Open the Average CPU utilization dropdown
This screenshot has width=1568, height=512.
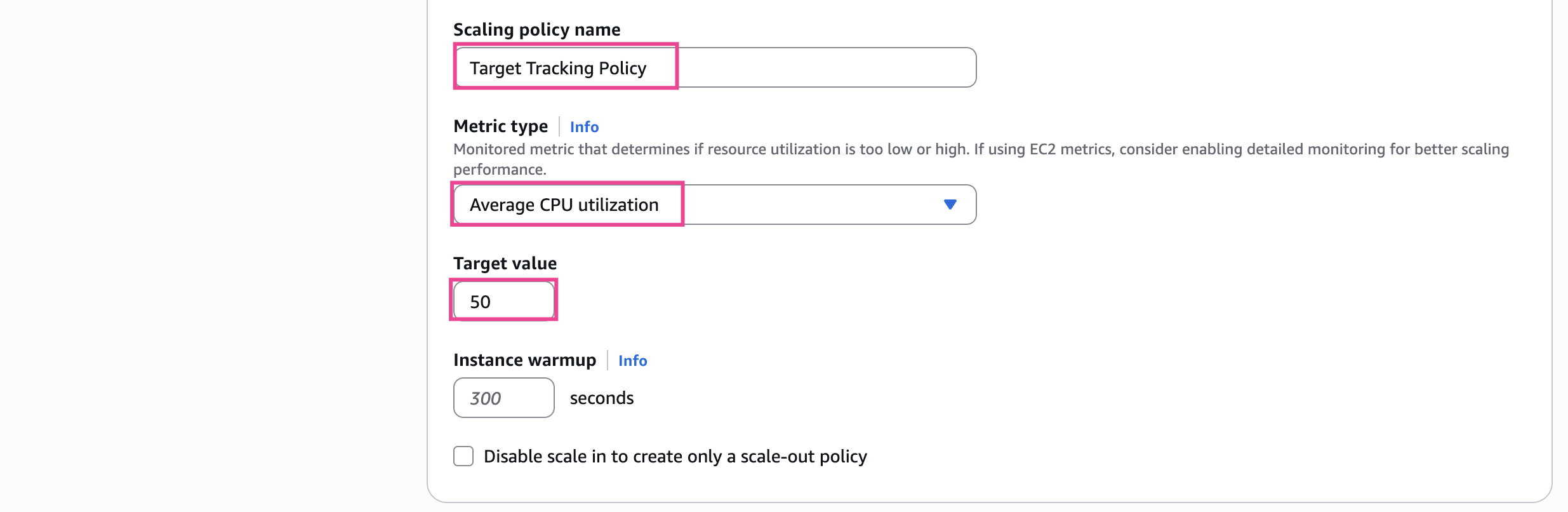[714, 205]
